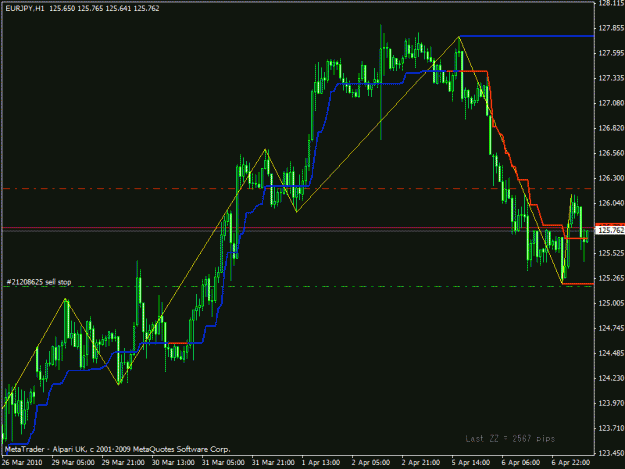Screen dimensions: 625x469
Task: Click the 123.450 price scale value
Action: [611, 453]
